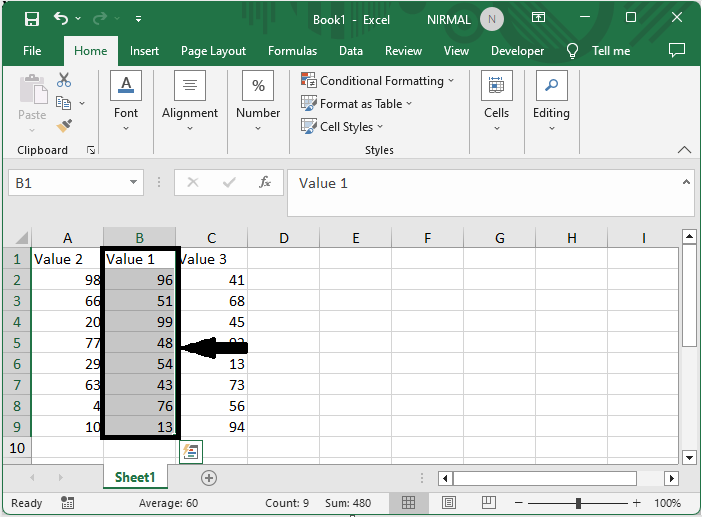Screen dimensions: 702x517
Task: Open the Review tab
Action: tap(403, 51)
